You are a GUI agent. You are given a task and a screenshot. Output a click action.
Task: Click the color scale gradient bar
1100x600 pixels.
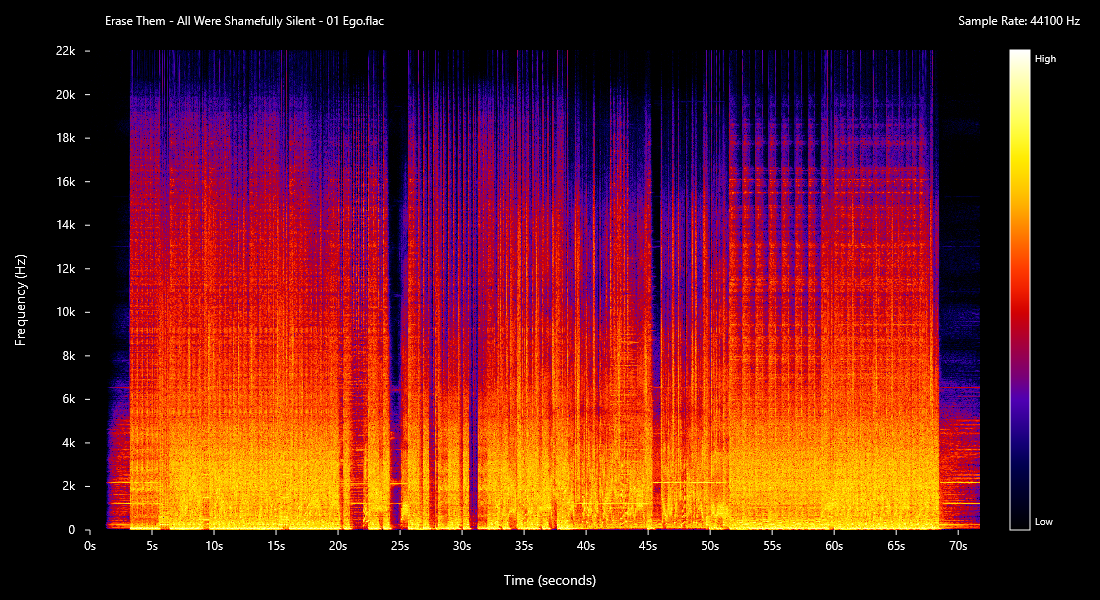1019,290
